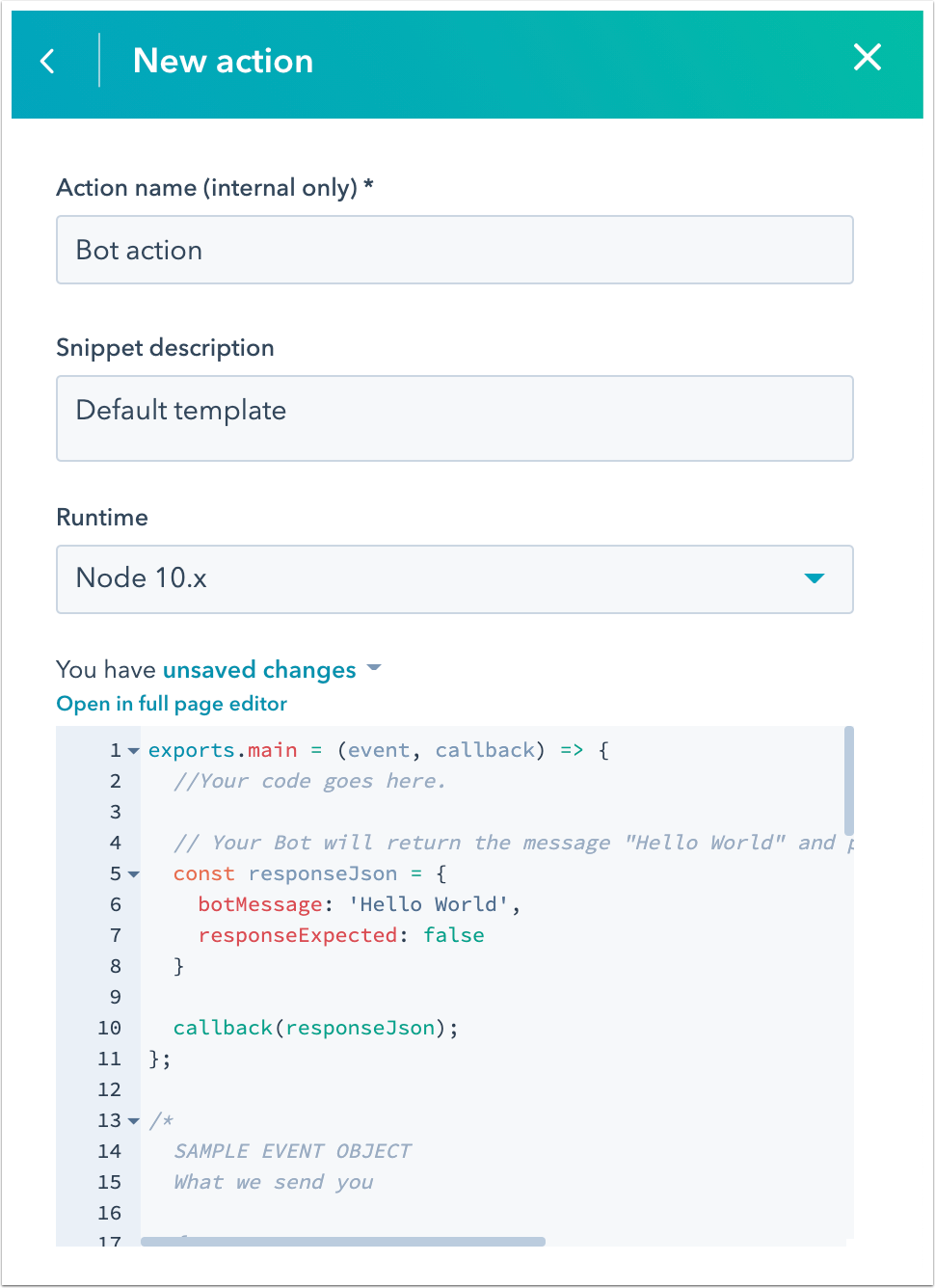Click the vertical scrollbar of code editor
Screen dimensions: 935x1288
pos(848,781)
